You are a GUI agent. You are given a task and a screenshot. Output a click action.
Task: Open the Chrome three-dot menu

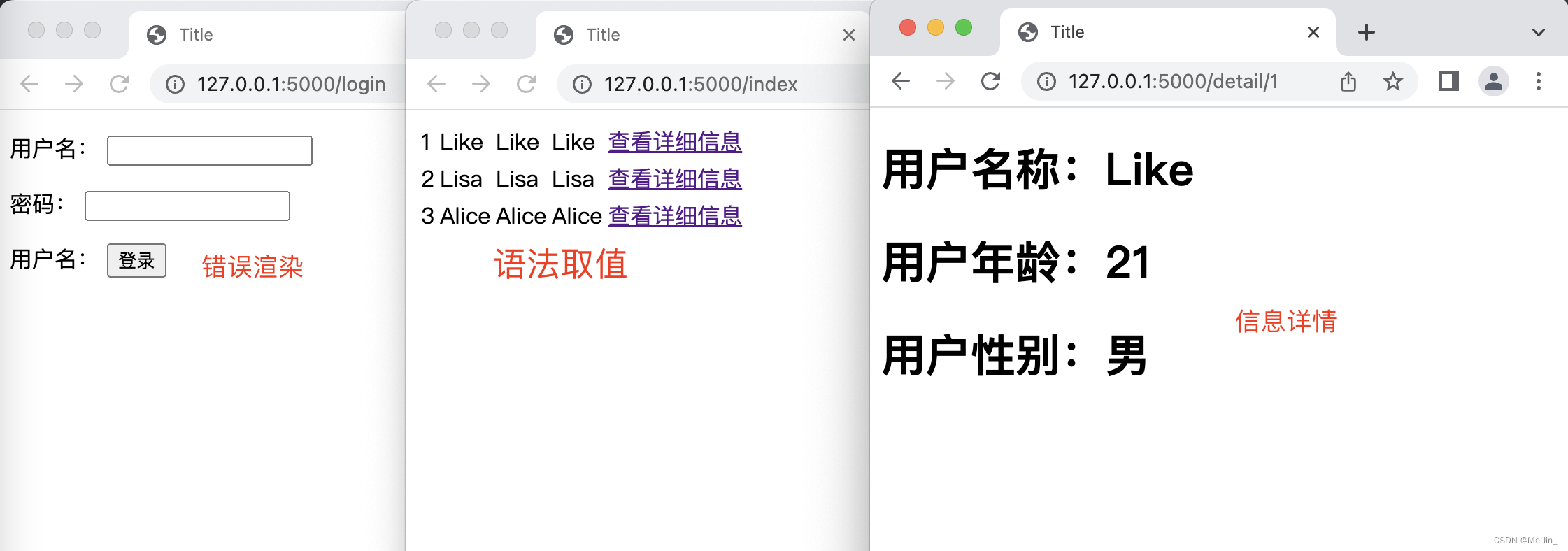click(1539, 82)
